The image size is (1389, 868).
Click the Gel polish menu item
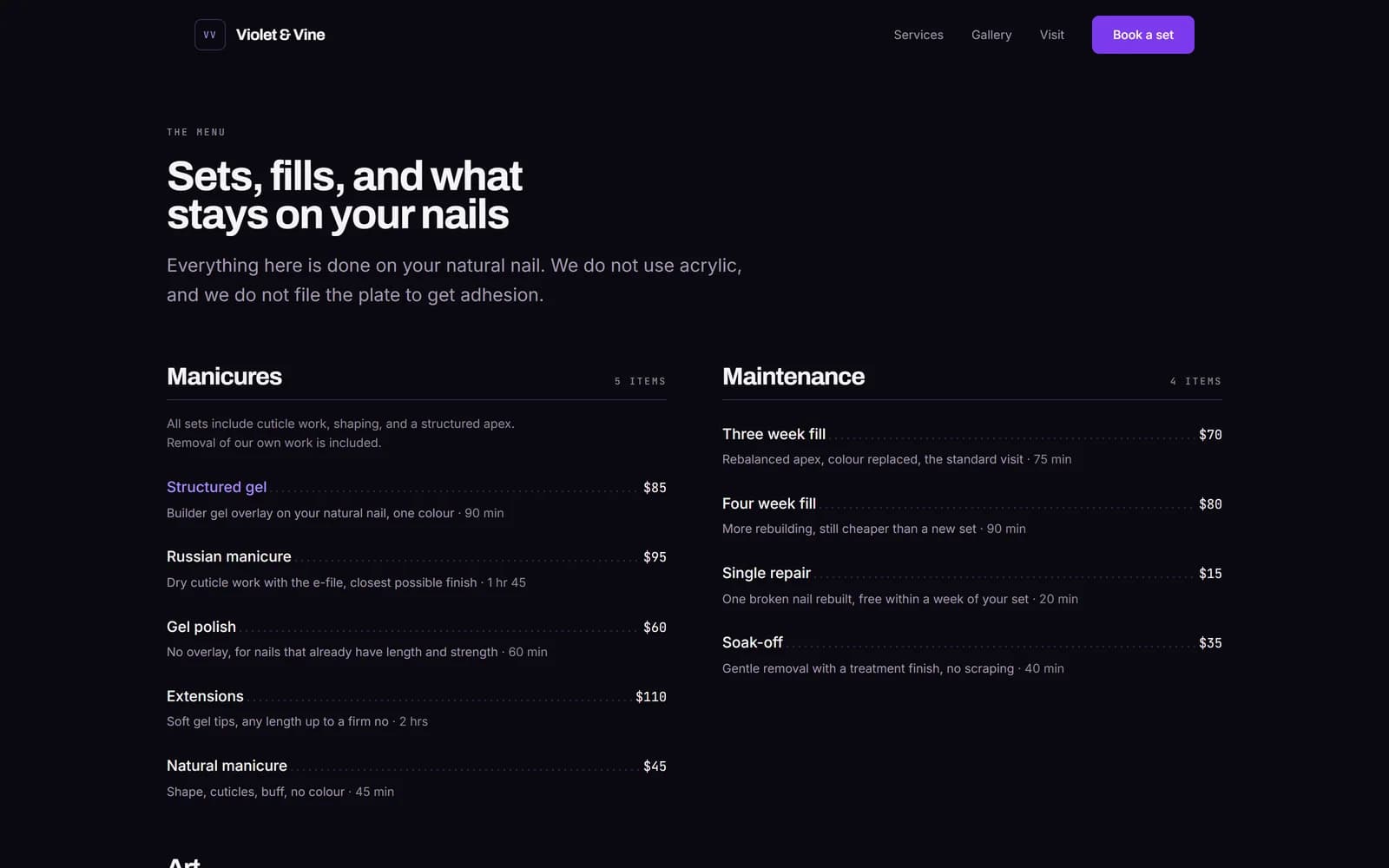[201, 627]
